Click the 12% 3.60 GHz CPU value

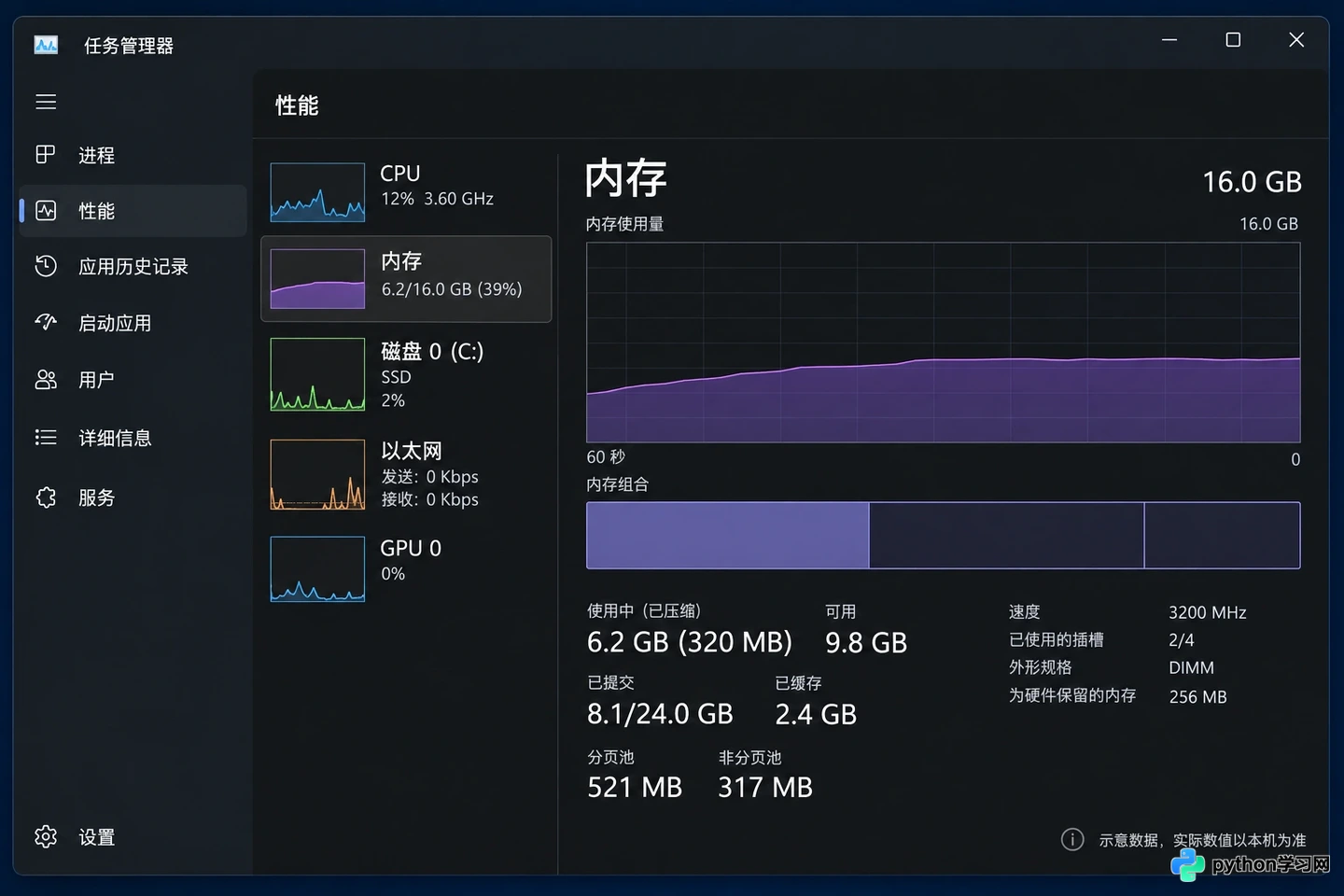click(x=437, y=199)
